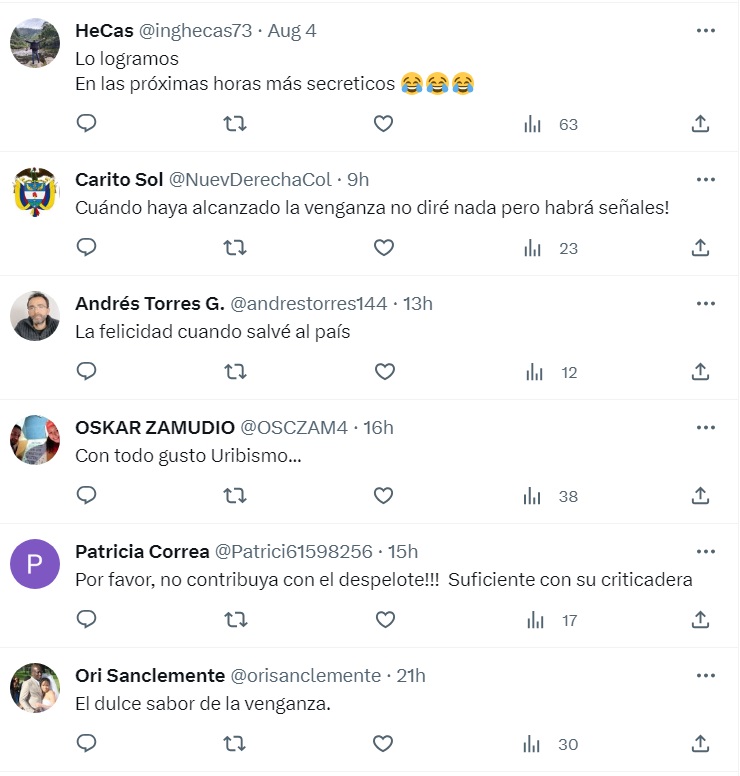Retweet Carito Sol's tweet
Image resolution: width=740 pixels, height=776 pixels.
(x=235, y=247)
